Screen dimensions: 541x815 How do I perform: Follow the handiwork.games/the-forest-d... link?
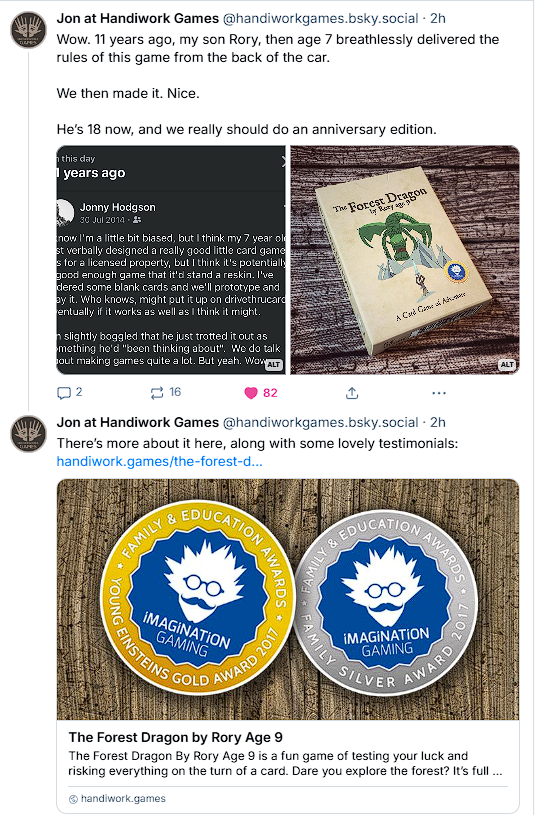click(x=160, y=462)
